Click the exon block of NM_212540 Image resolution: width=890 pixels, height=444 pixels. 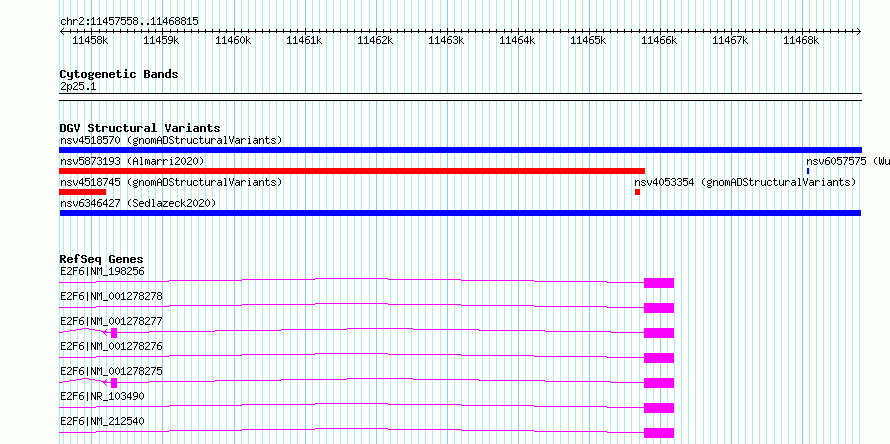pos(659,433)
